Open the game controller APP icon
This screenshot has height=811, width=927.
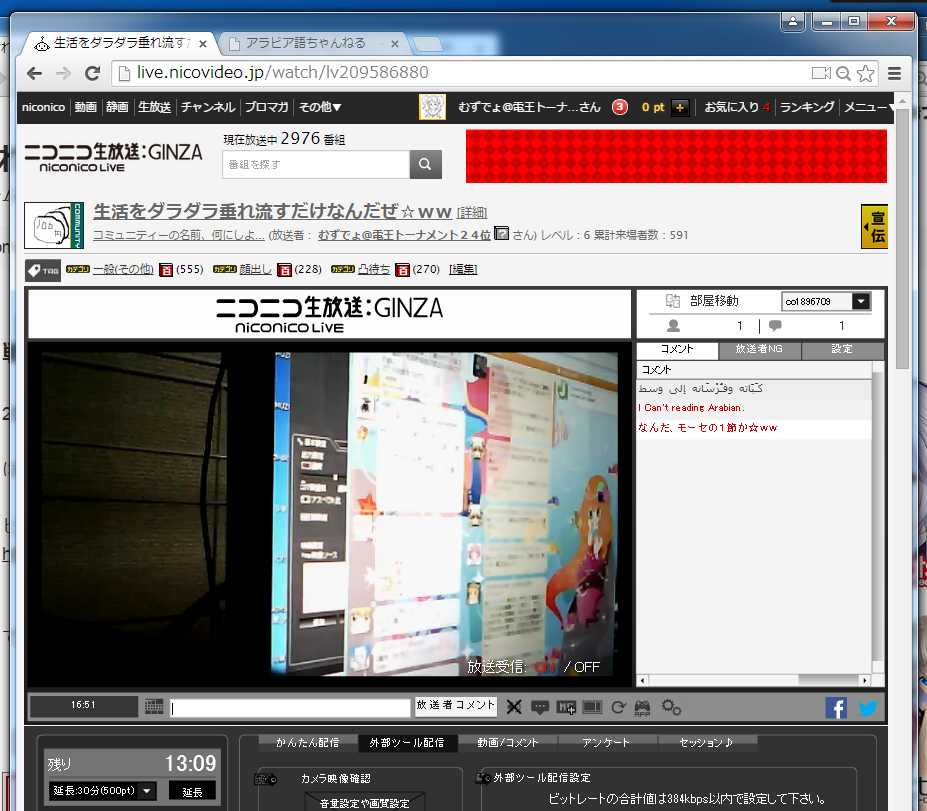[643, 708]
